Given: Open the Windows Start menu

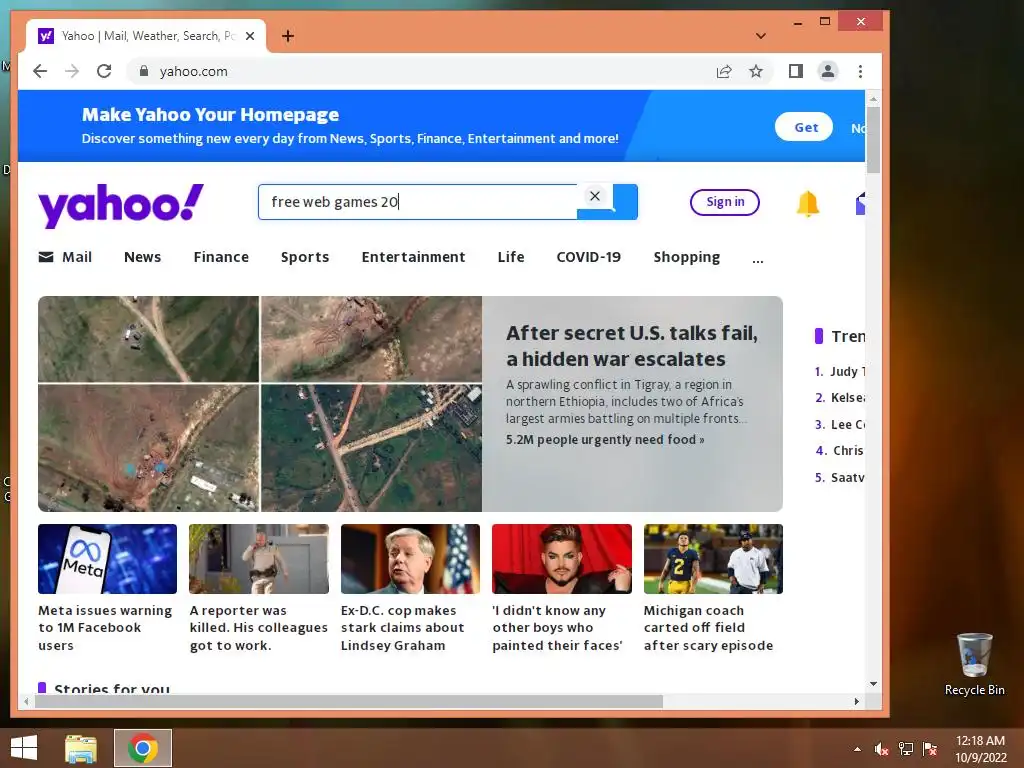Looking at the screenshot, I should pos(24,748).
